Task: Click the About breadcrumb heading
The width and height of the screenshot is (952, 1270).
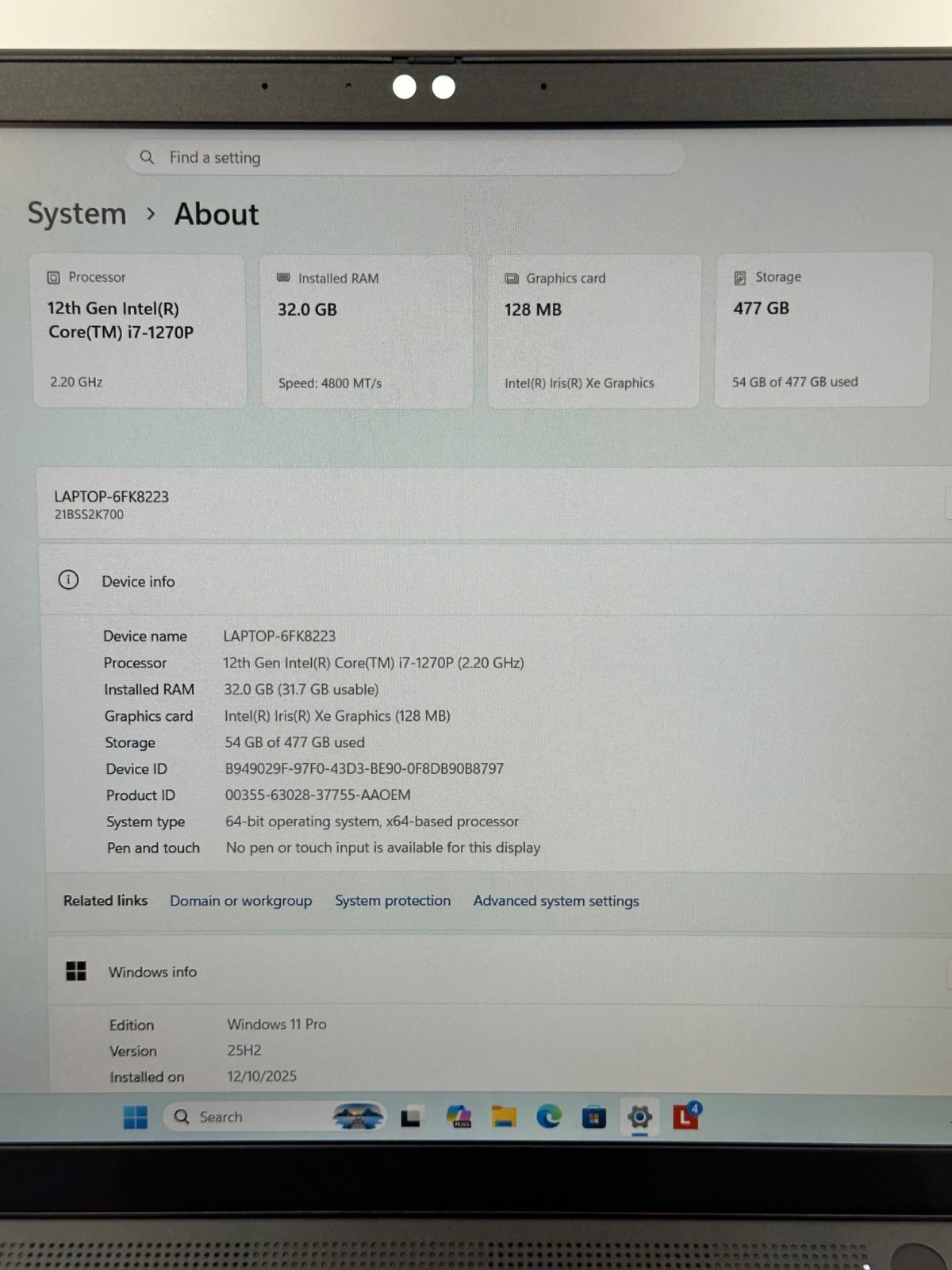Action: pos(217,214)
